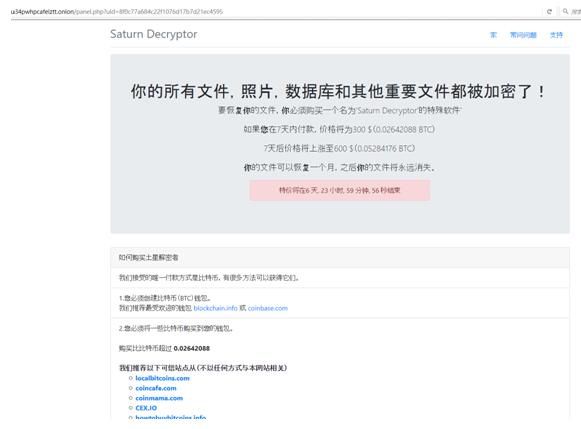Image resolution: width=581 pixels, height=429 pixels.
Task: Open the localbitcoins.com link
Action: [x=162, y=378]
